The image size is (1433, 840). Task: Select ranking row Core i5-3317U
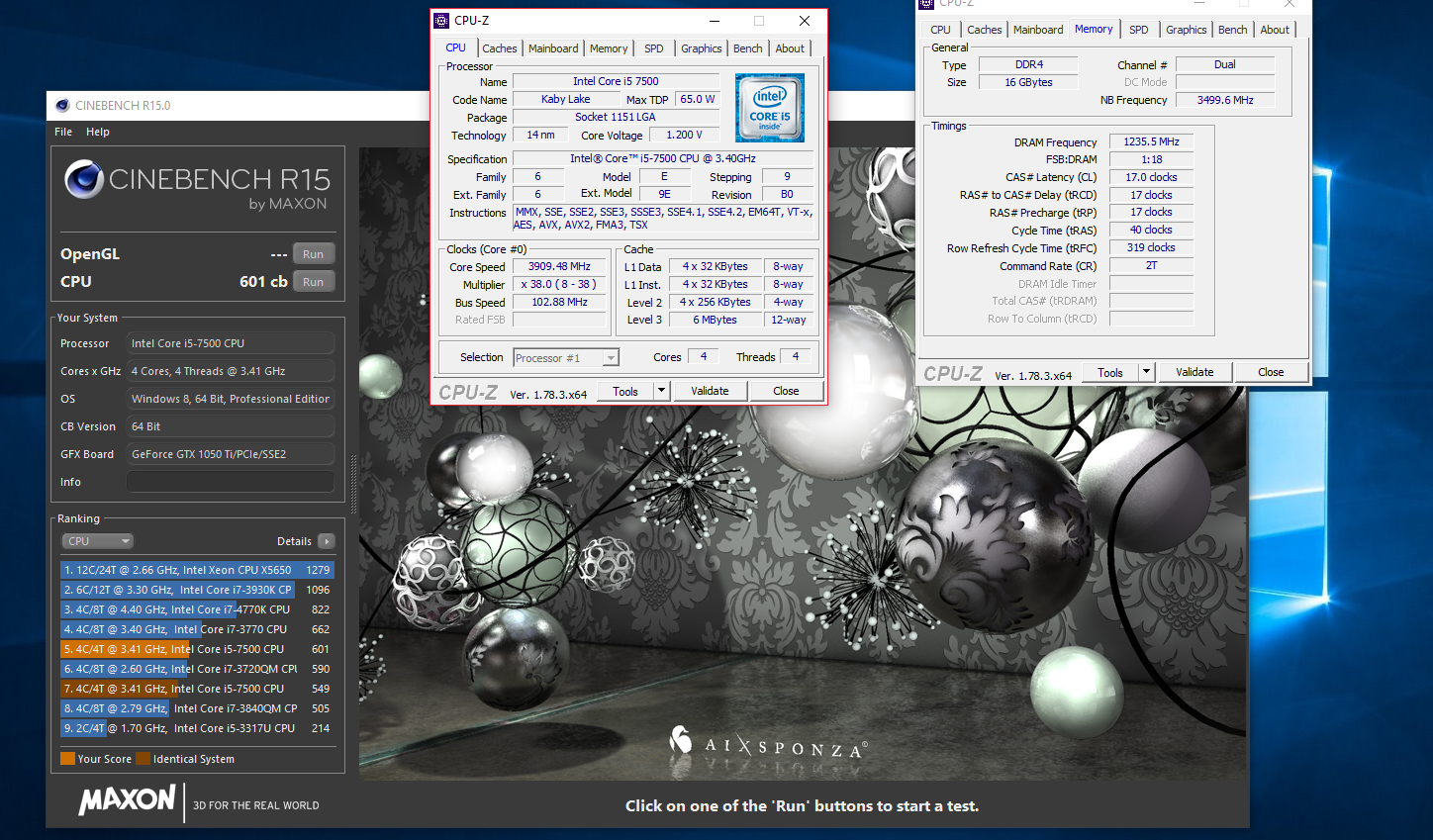point(197,728)
